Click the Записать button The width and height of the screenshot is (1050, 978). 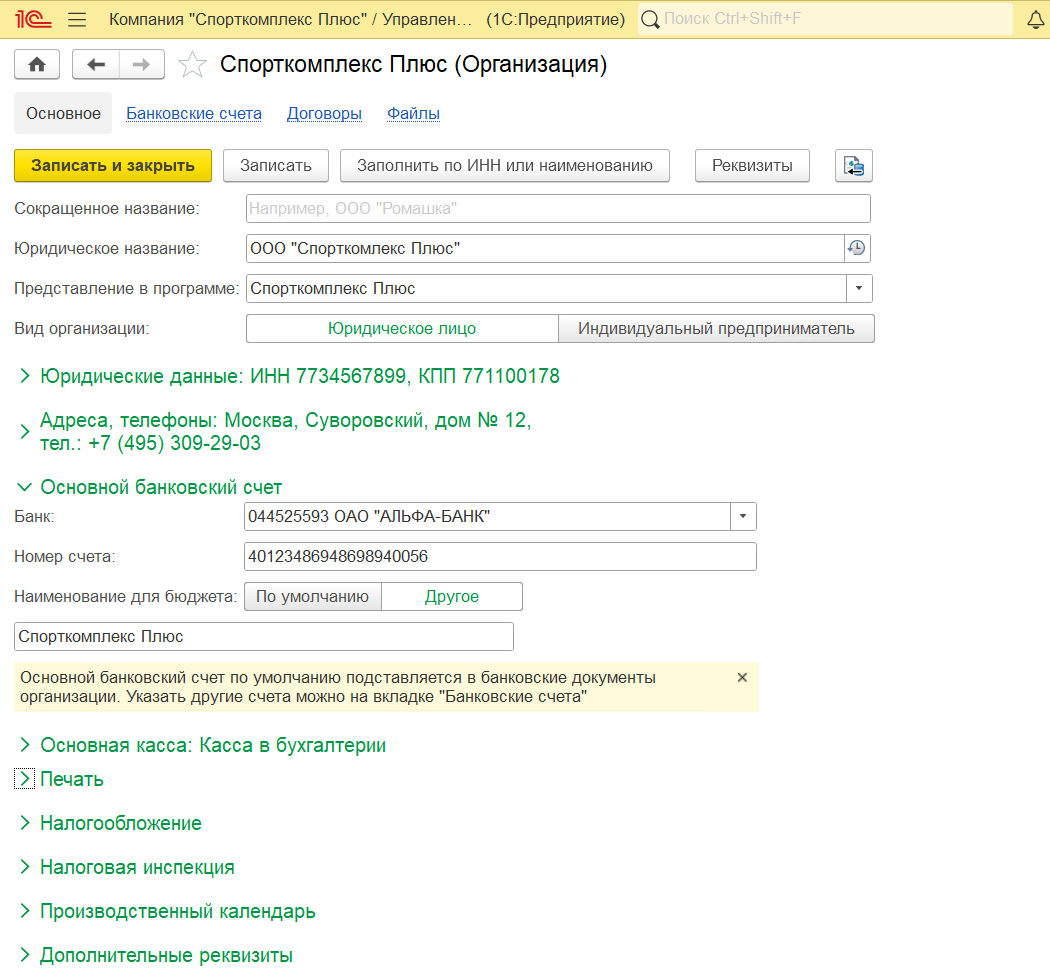point(276,165)
